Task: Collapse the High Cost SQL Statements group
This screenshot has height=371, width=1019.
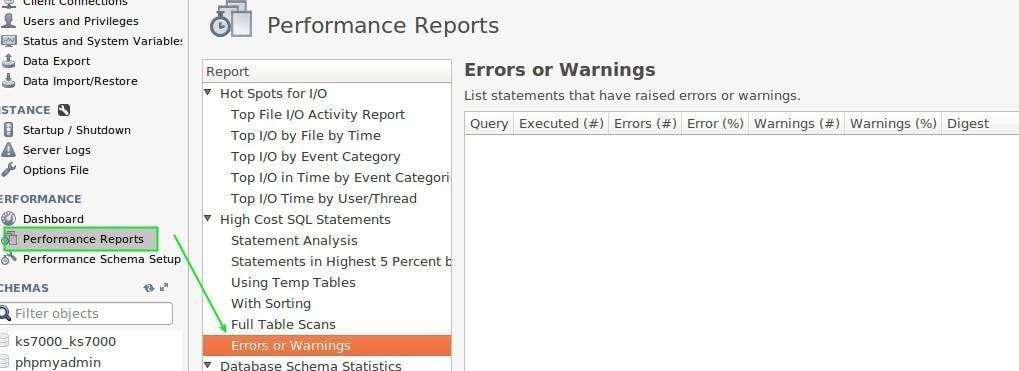Action: pyautogui.click(x=208, y=219)
